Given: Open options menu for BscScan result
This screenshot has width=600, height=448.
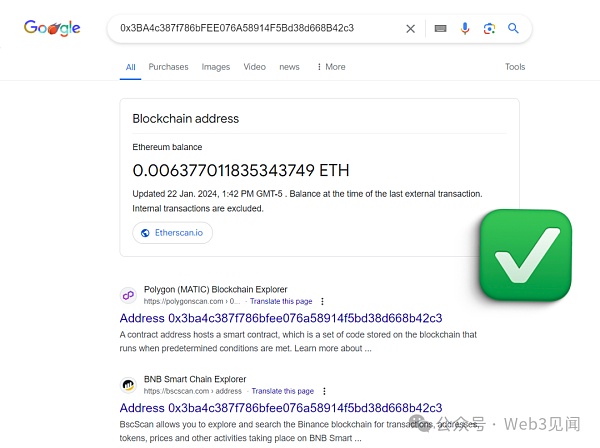Looking at the screenshot, I should click(x=324, y=391).
